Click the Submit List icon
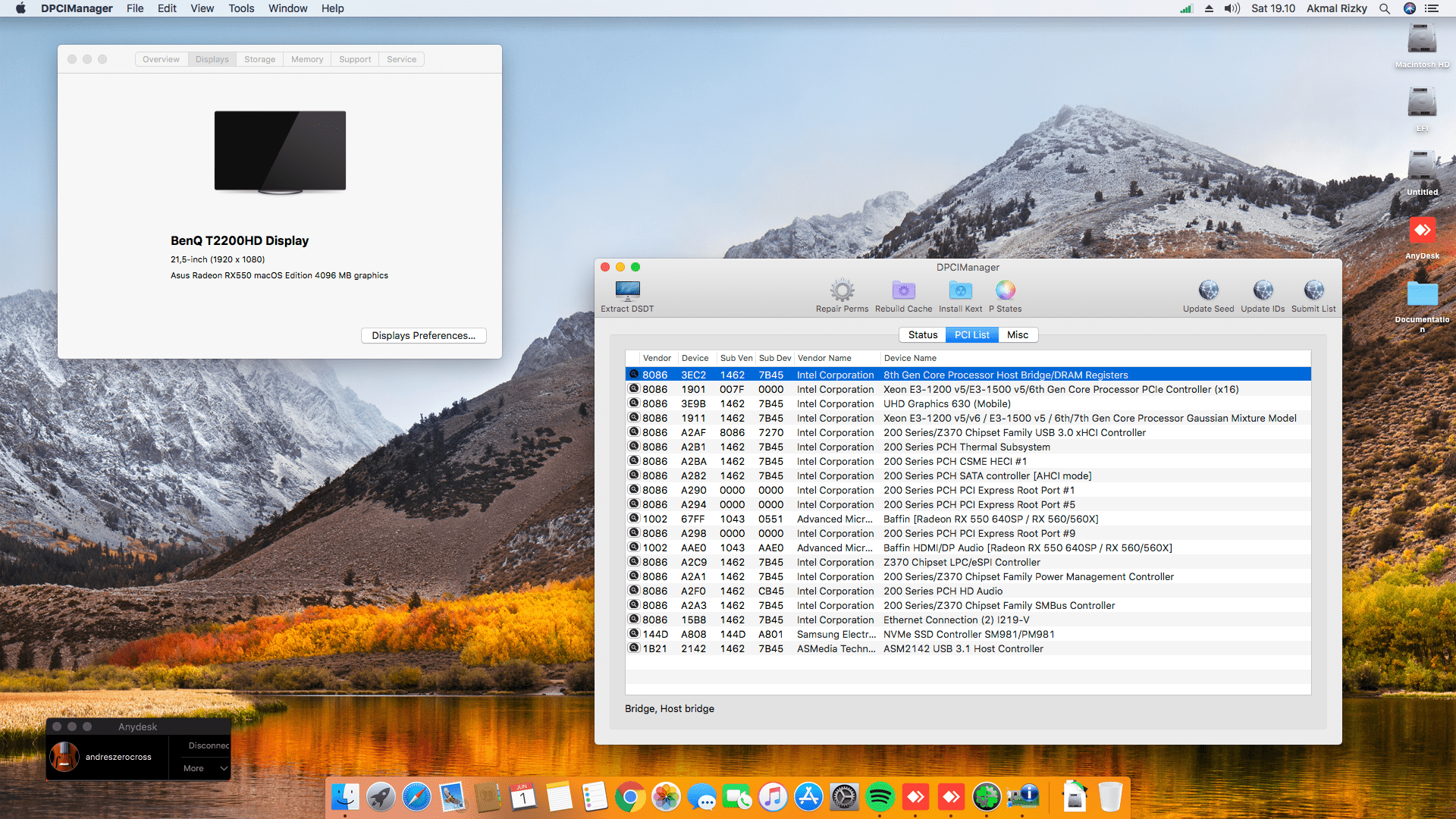Image resolution: width=1456 pixels, height=819 pixels. click(1313, 290)
